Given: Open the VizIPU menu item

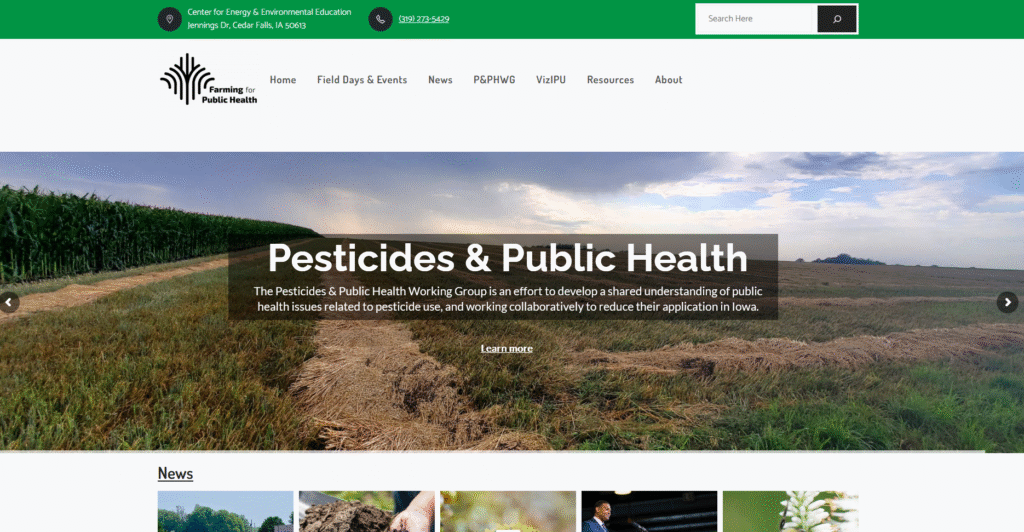Looking at the screenshot, I should (551, 80).
